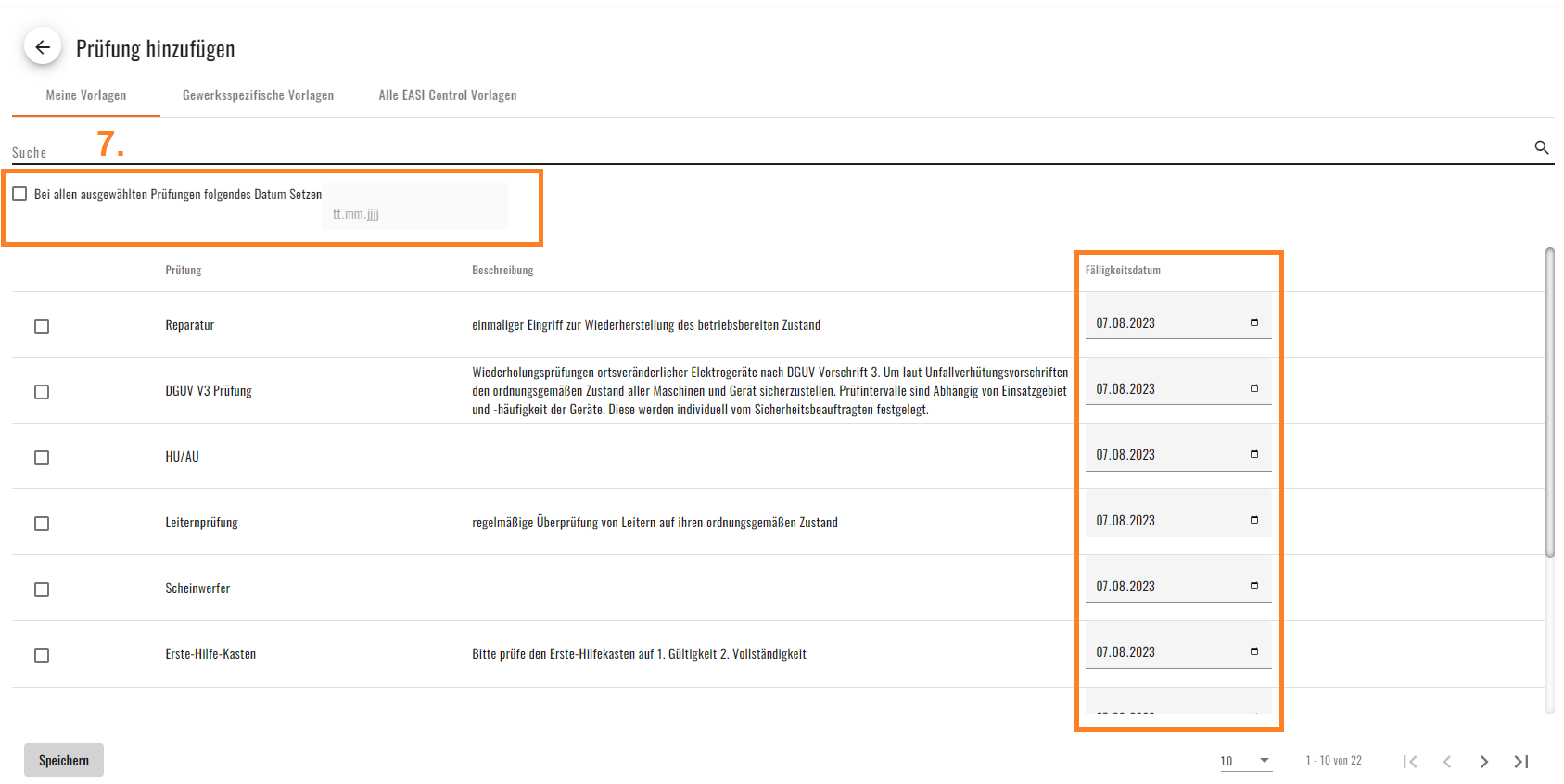Switch to Meine Vorlagen tab
The image size is (1564, 784).
click(x=86, y=95)
